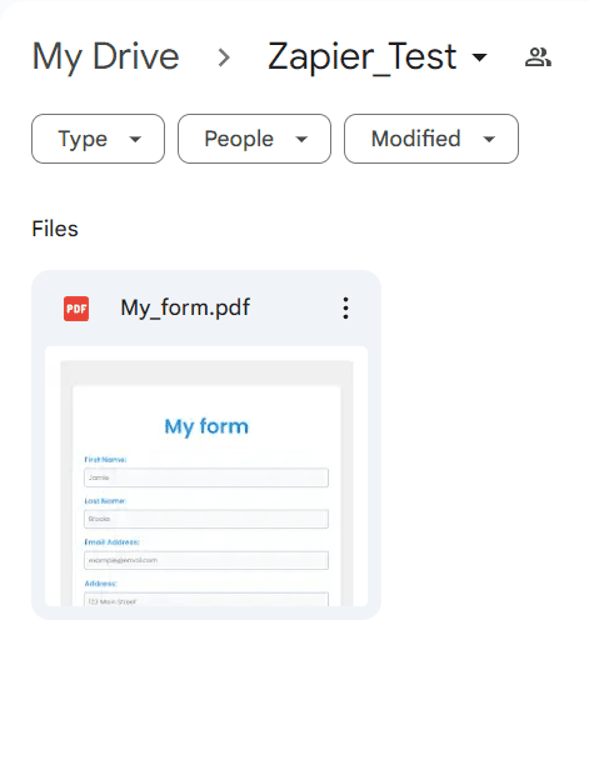Image resolution: width=590 pixels, height=760 pixels.
Task: Select the My_form.pdf file name
Action: [185, 308]
